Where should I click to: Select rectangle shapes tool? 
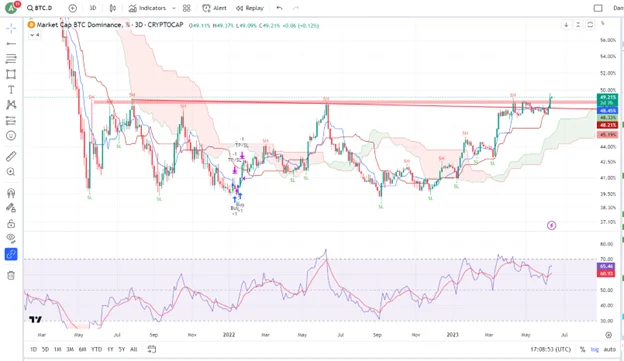11,74
